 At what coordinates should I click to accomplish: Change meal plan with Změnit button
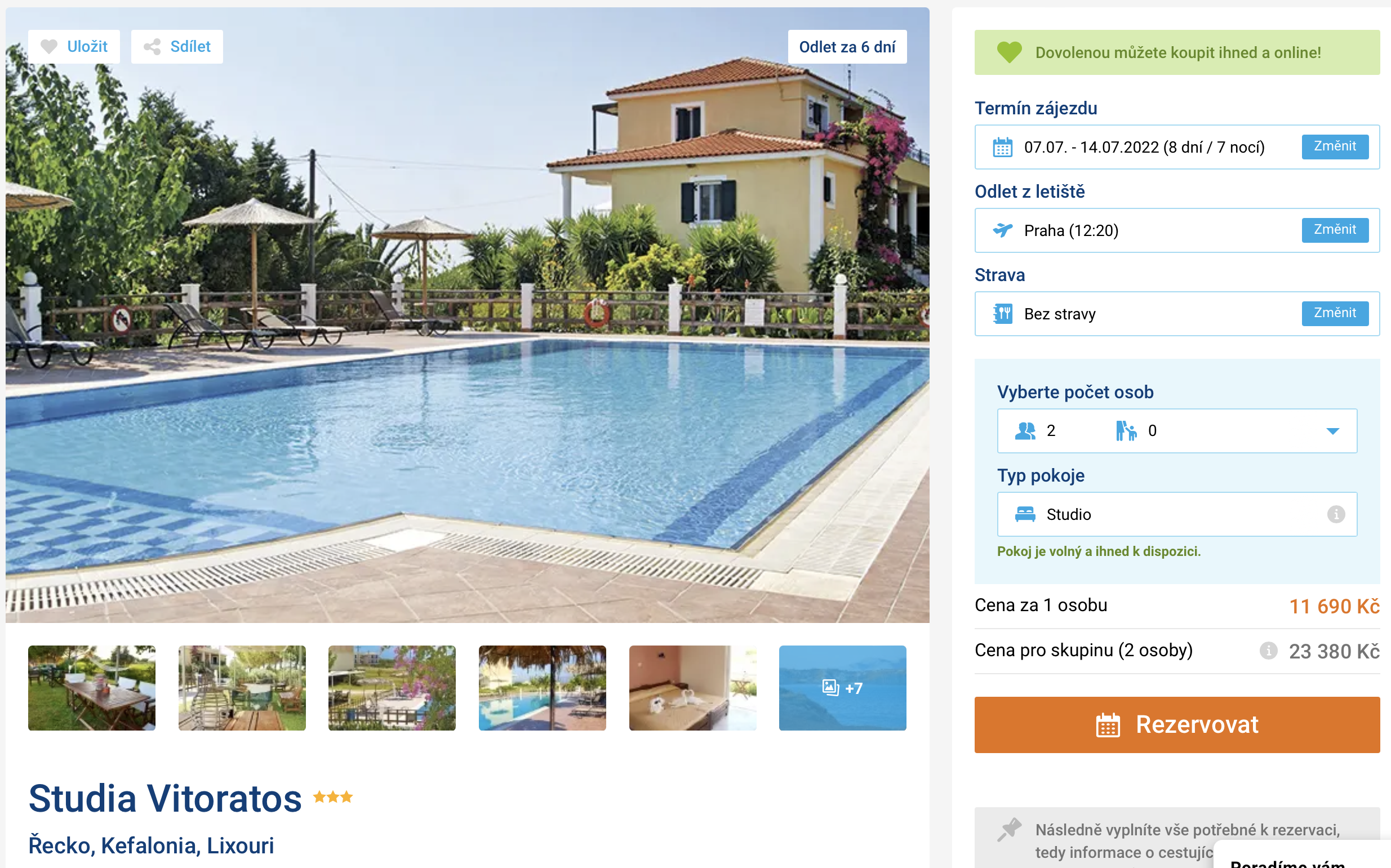1335,313
